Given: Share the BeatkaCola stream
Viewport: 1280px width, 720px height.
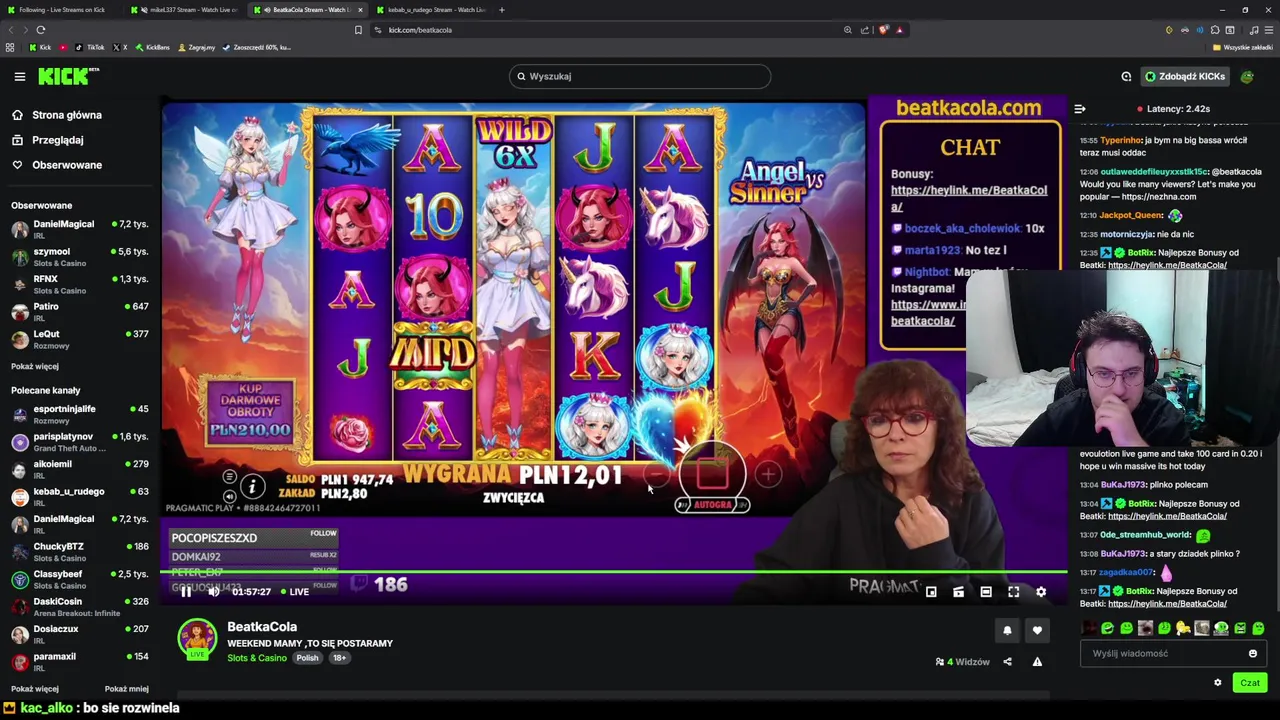Looking at the screenshot, I should [x=1007, y=662].
